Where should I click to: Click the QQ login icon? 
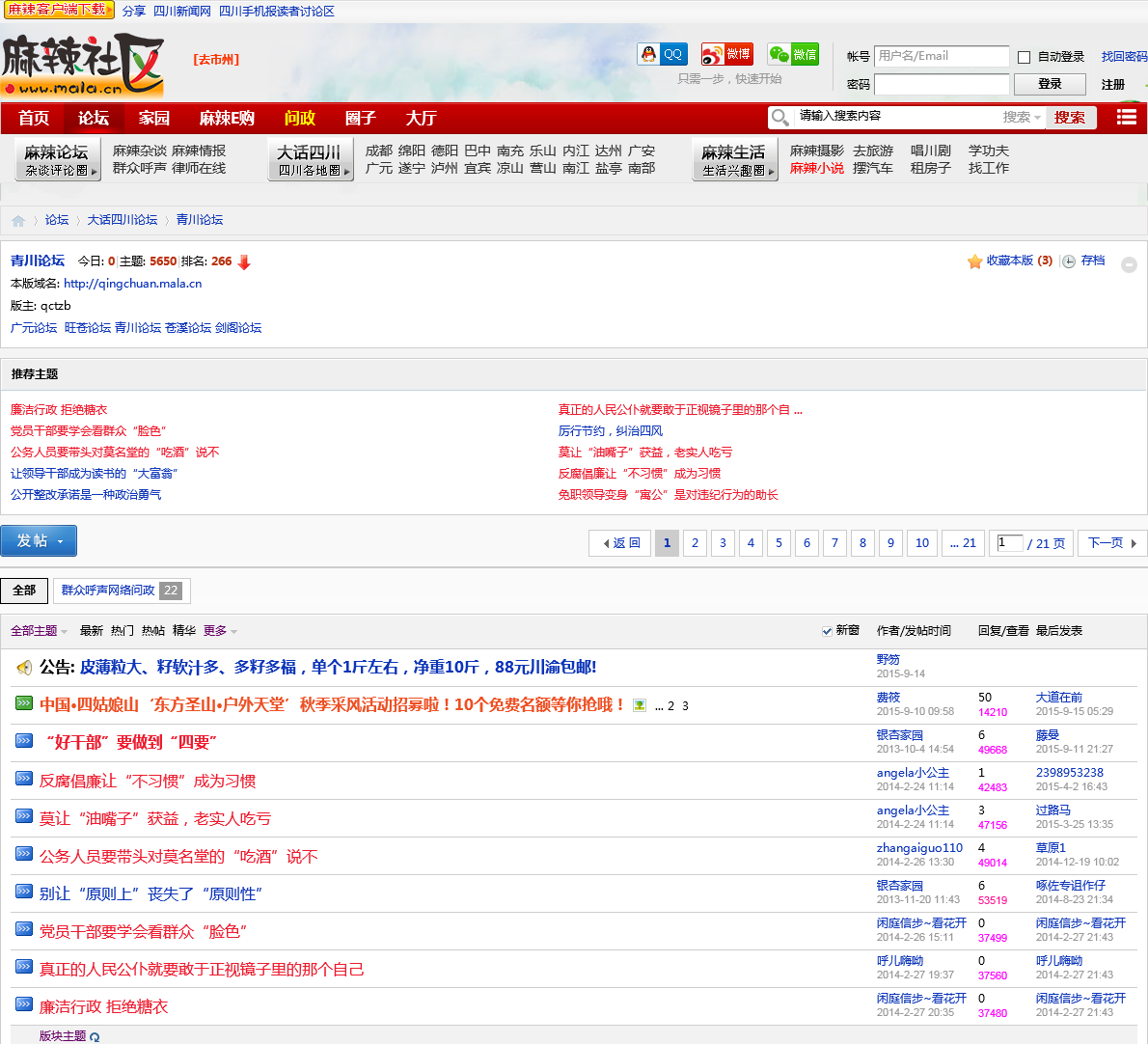(x=662, y=55)
